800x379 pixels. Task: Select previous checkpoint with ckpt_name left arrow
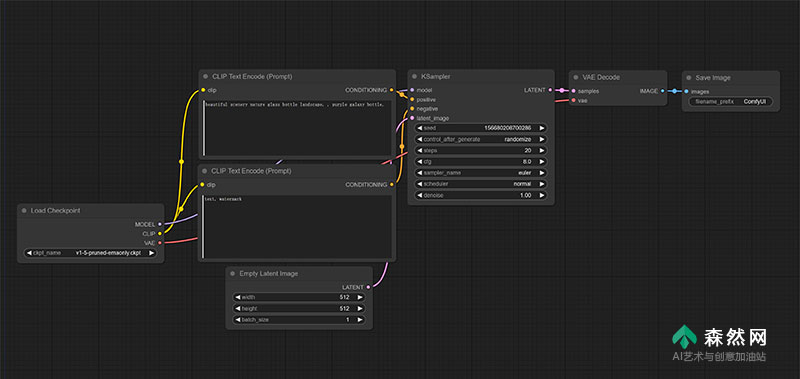(29, 252)
